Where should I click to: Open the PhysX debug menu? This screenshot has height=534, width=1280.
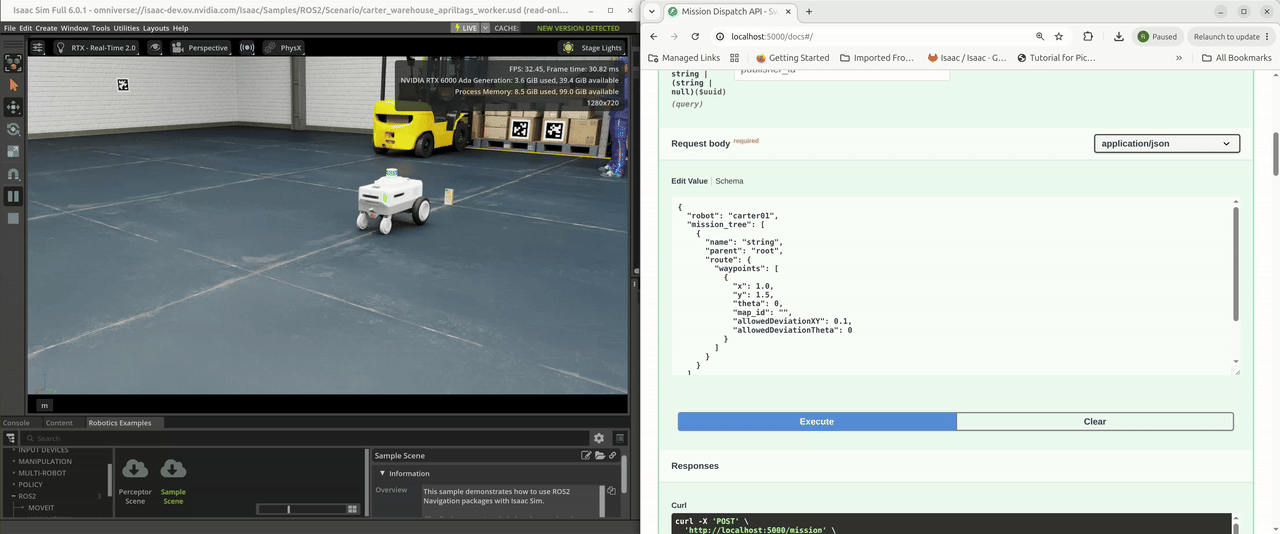click(x=284, y=47)
